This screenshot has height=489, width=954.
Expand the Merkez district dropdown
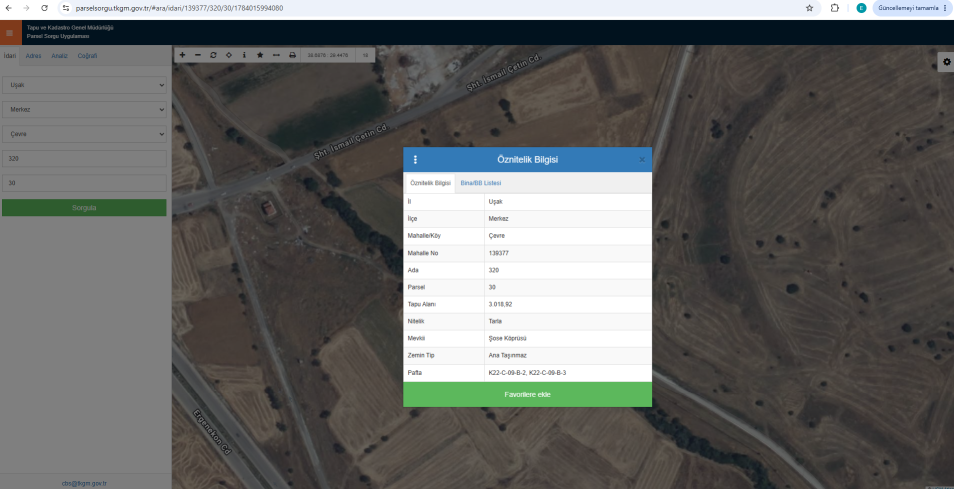[84, 109]
